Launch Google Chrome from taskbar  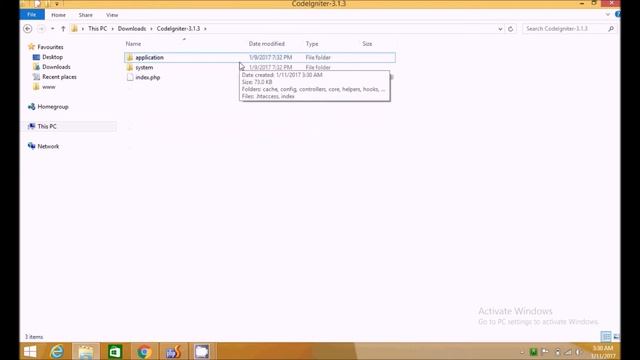pos(144,351)
